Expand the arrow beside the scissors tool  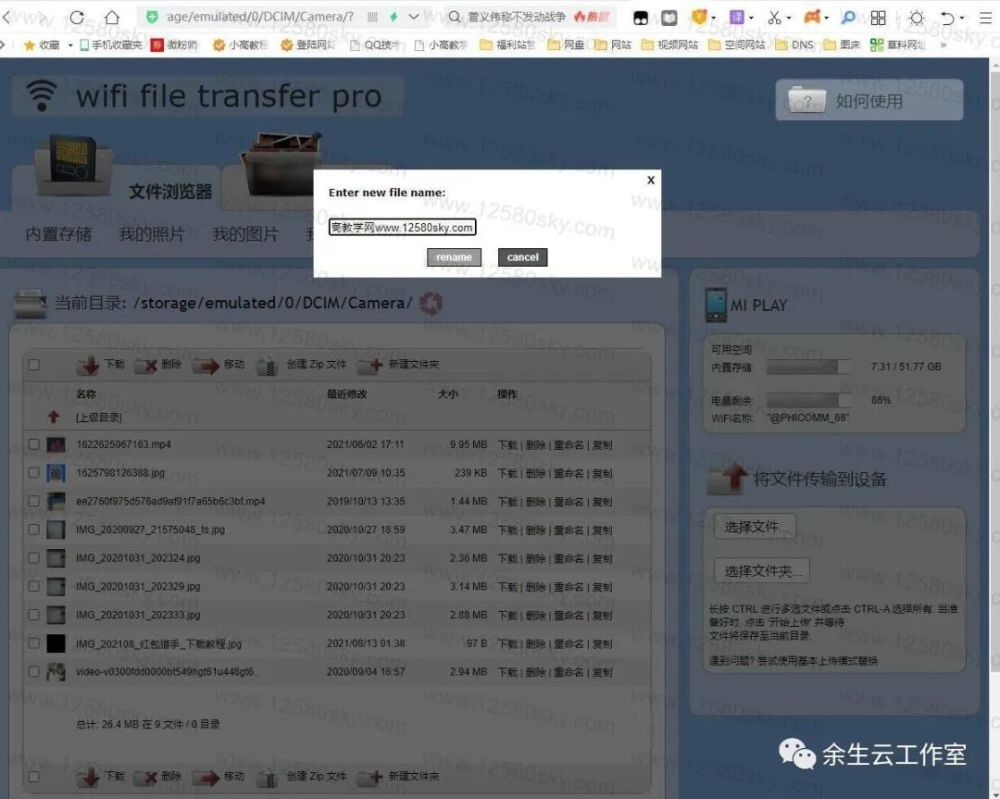tap(788, 18)
